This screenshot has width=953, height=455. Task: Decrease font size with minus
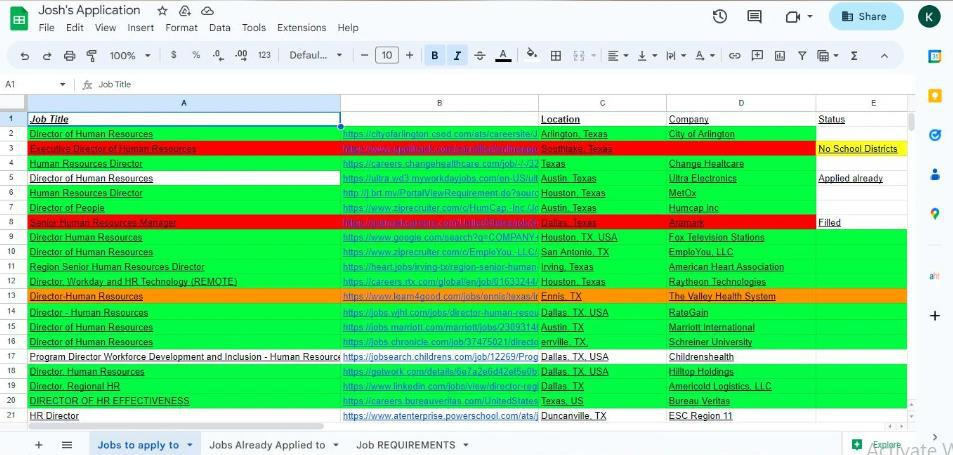364,56
